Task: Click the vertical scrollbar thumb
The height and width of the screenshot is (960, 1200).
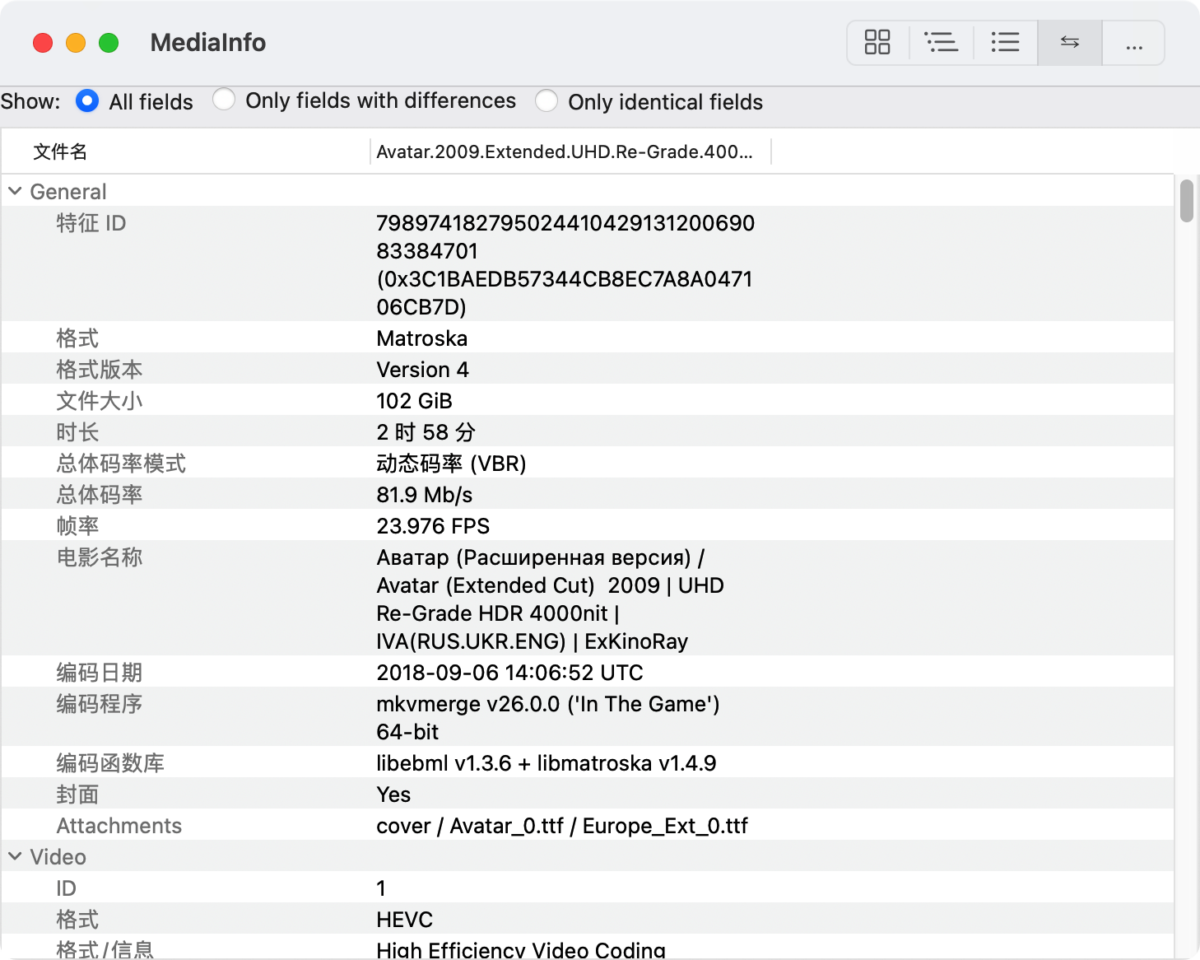Action: (1187, 200)
